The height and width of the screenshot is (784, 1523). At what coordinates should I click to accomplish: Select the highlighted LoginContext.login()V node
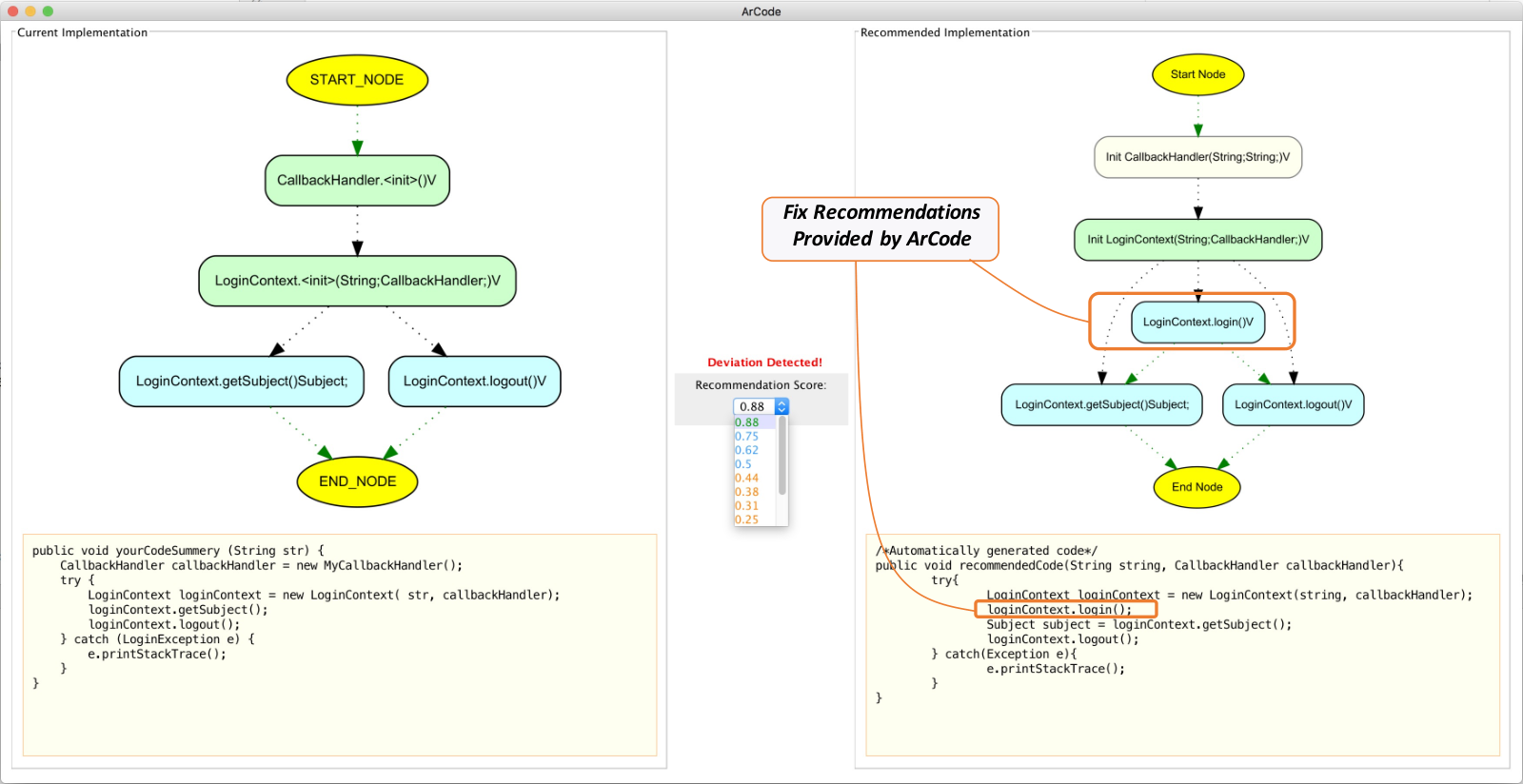click(1198, 323)
